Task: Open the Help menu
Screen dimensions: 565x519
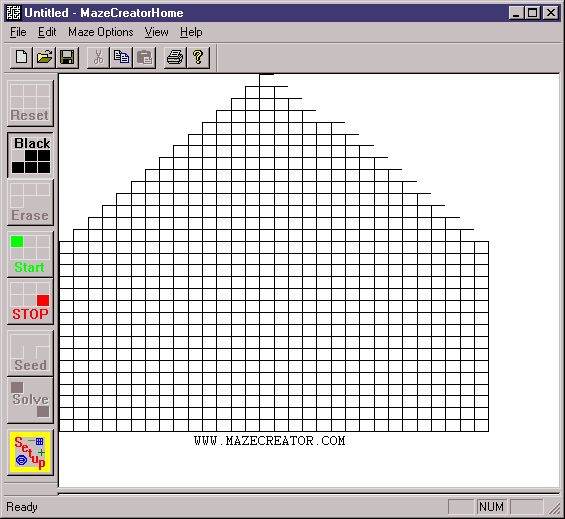Action: click(191, 32)
